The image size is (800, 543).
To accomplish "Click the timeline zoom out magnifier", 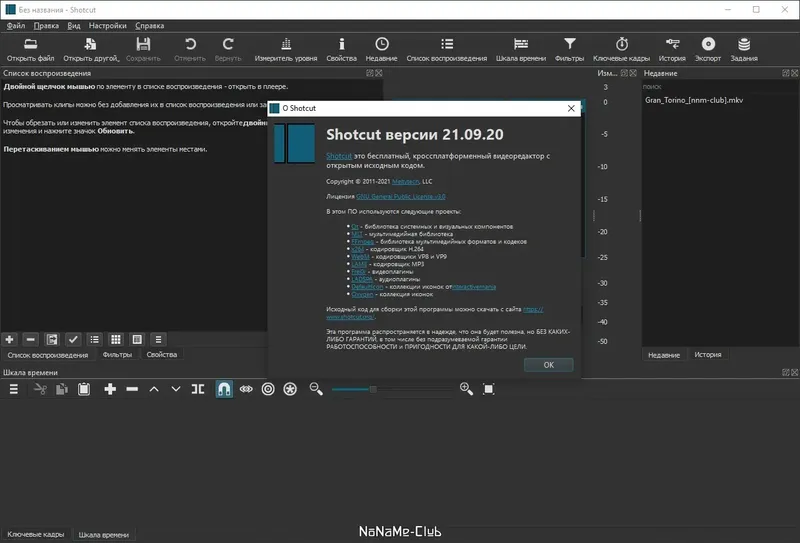I will 316,389.
